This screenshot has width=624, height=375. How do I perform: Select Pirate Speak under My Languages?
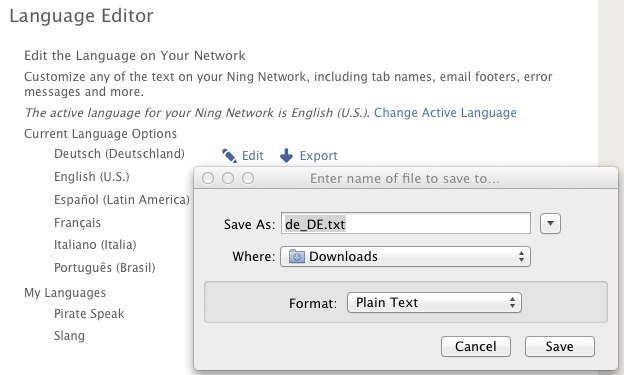pyautogui.click(x=89, y=314)
